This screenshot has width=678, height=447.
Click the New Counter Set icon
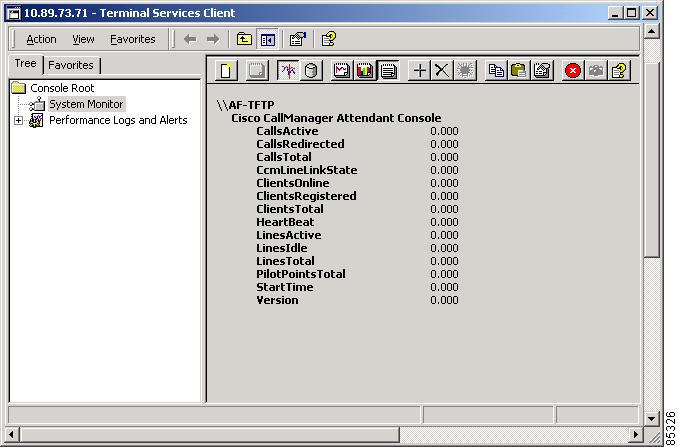click(226, 70)
